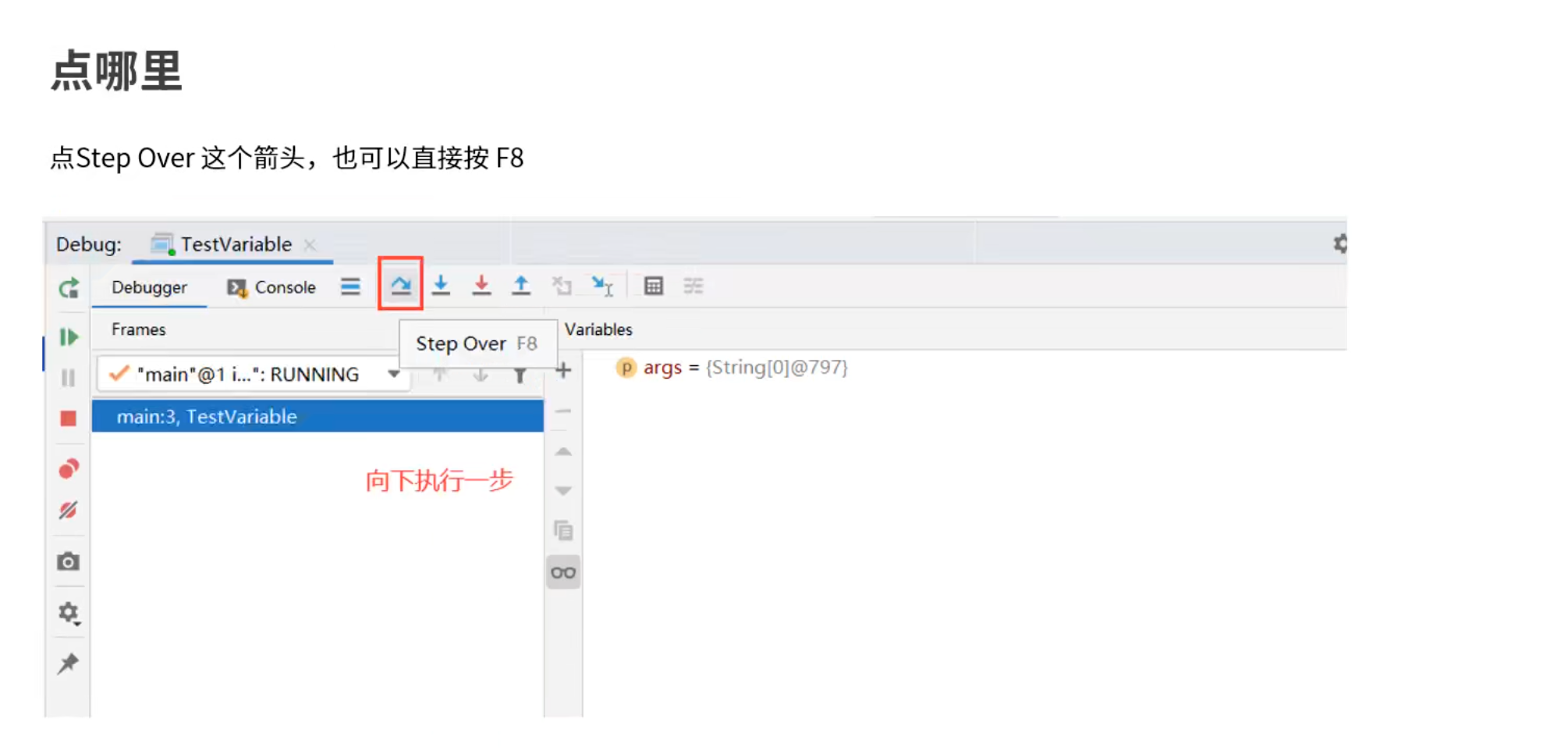Select the Debugger tab
Viewport: 1568px width, 754px height.
pos(148,287)
